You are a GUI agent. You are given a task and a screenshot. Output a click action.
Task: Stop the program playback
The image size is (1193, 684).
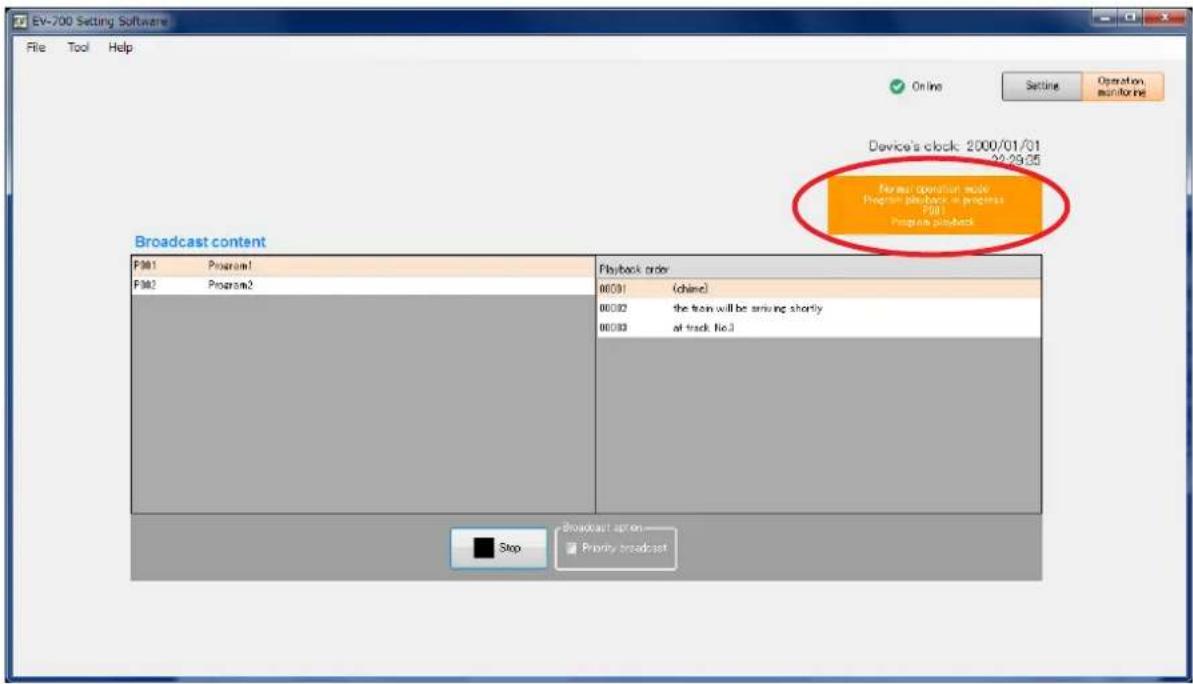(x=498, y=548)
